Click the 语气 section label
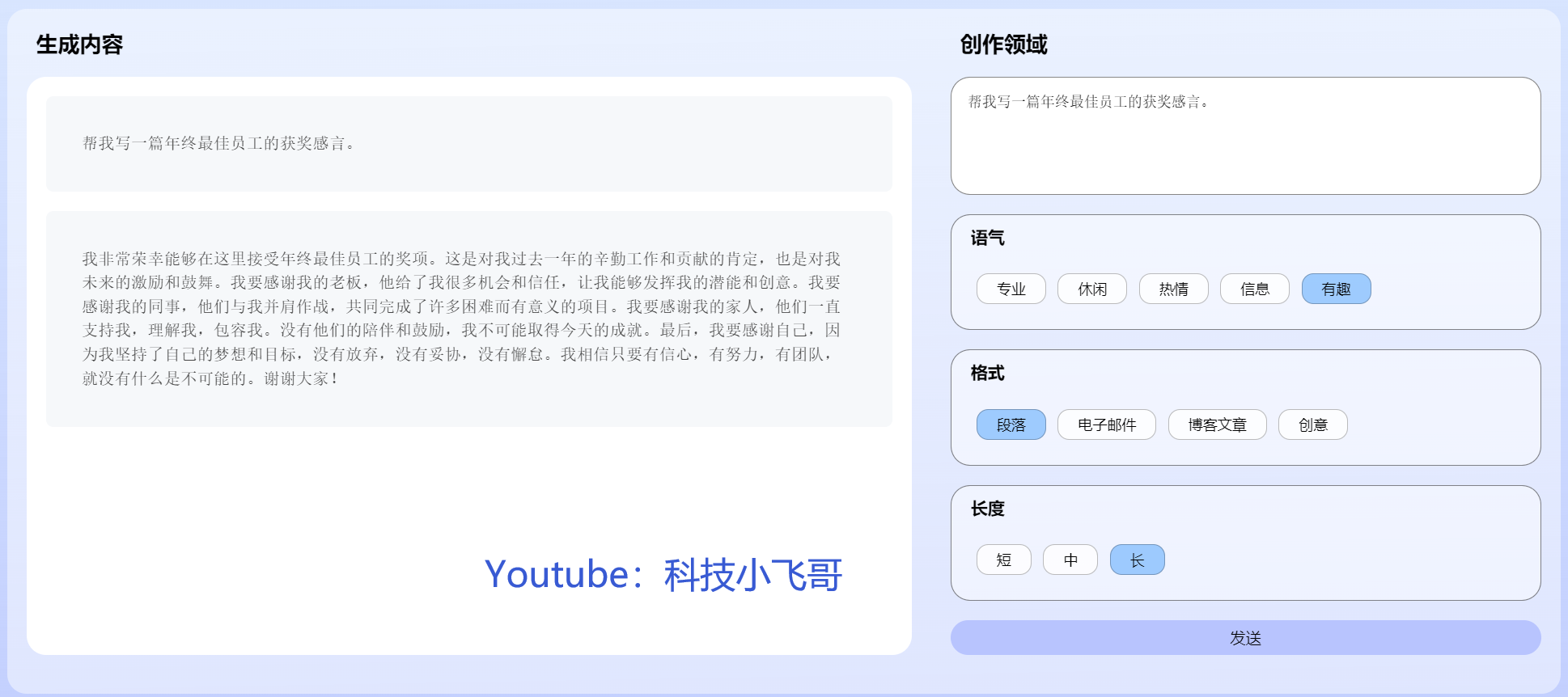Viewport: 1568px width, 697px height. pyautogui.click(x=987, y=238)
